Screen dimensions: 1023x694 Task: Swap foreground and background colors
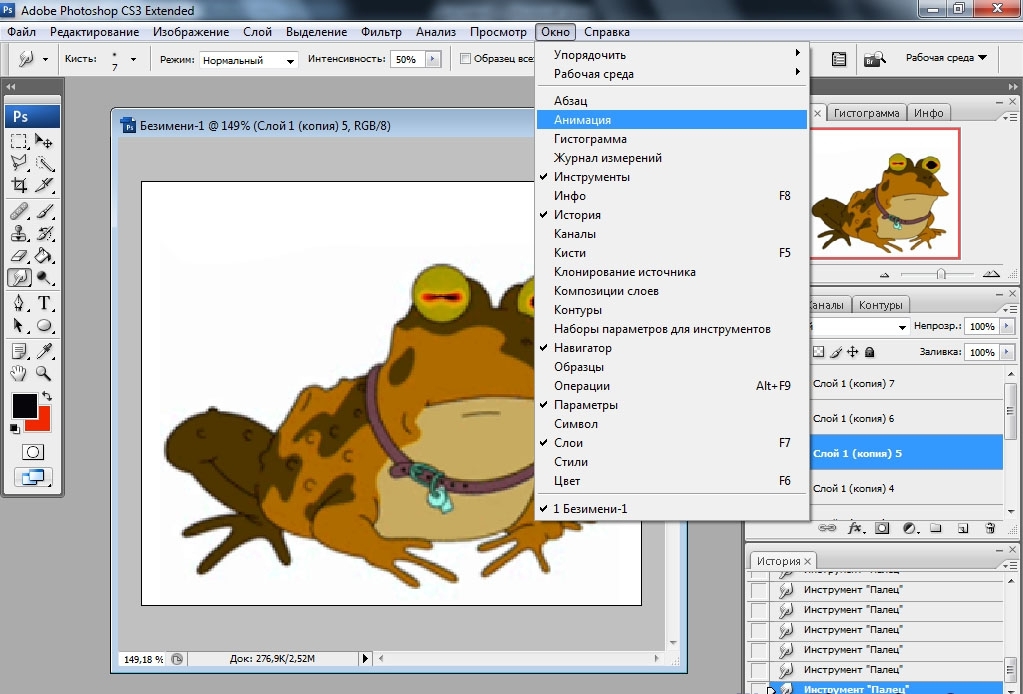(x=46, y=396)
